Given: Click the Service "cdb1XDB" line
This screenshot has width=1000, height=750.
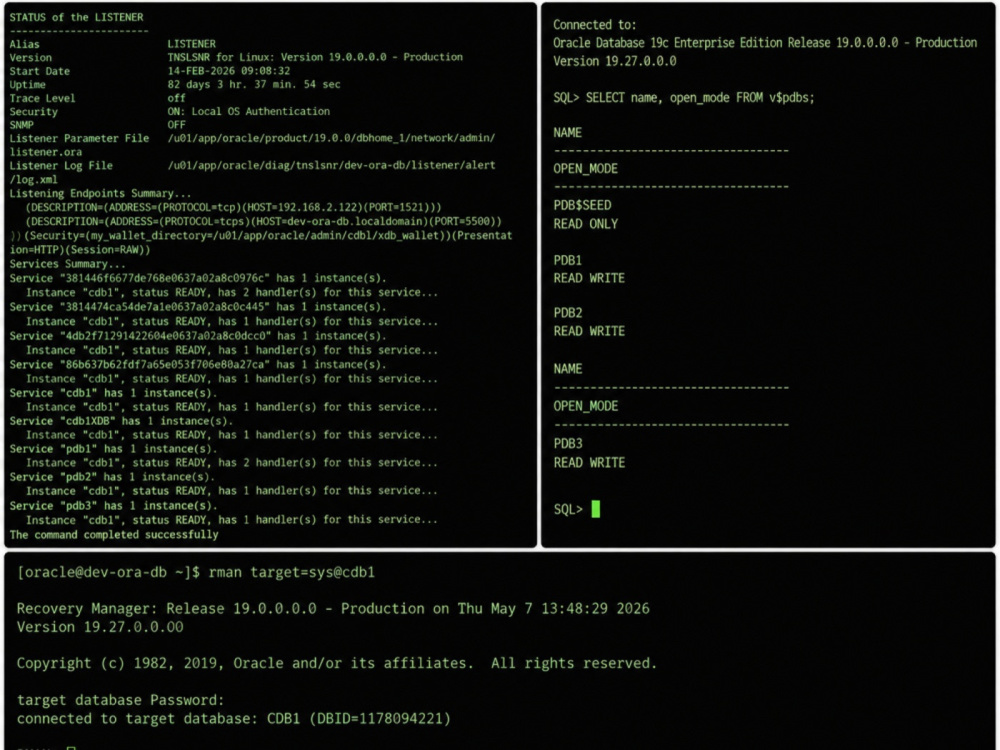Looking at the screenshot, I should click(x=121, y=421).
